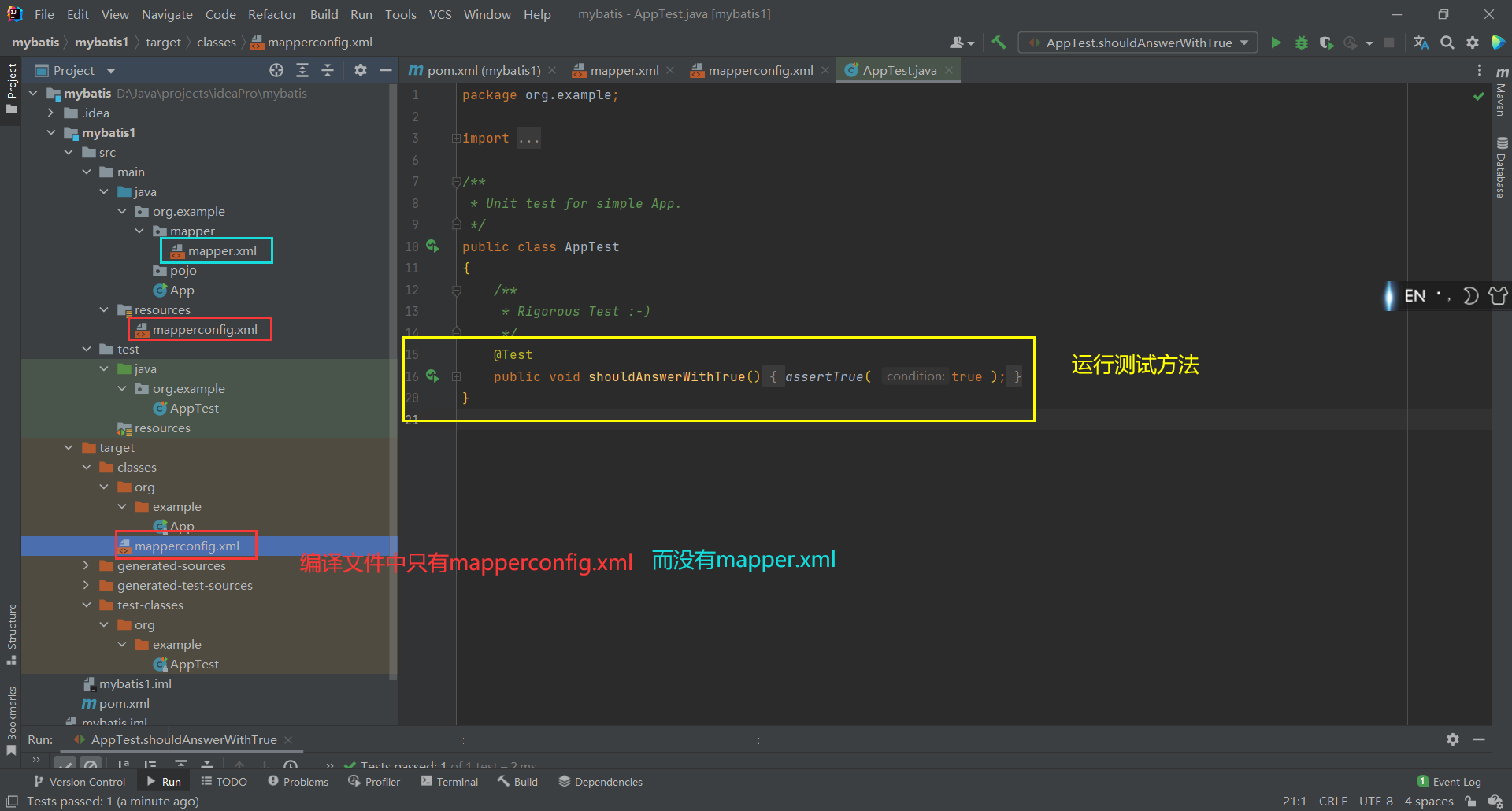Collapse the test-classes folder node
The image size is (1512, 811).
(x=87, y=605)
